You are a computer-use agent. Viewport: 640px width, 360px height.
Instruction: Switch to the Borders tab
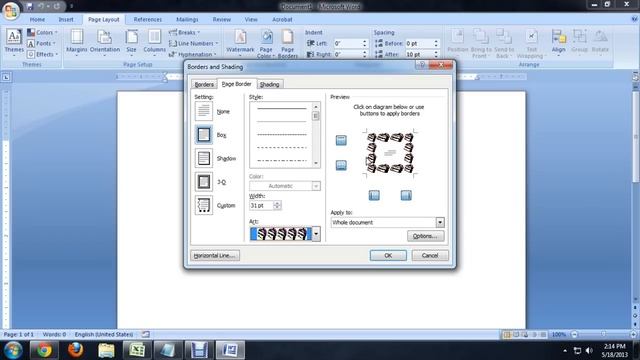coord(204,84)
